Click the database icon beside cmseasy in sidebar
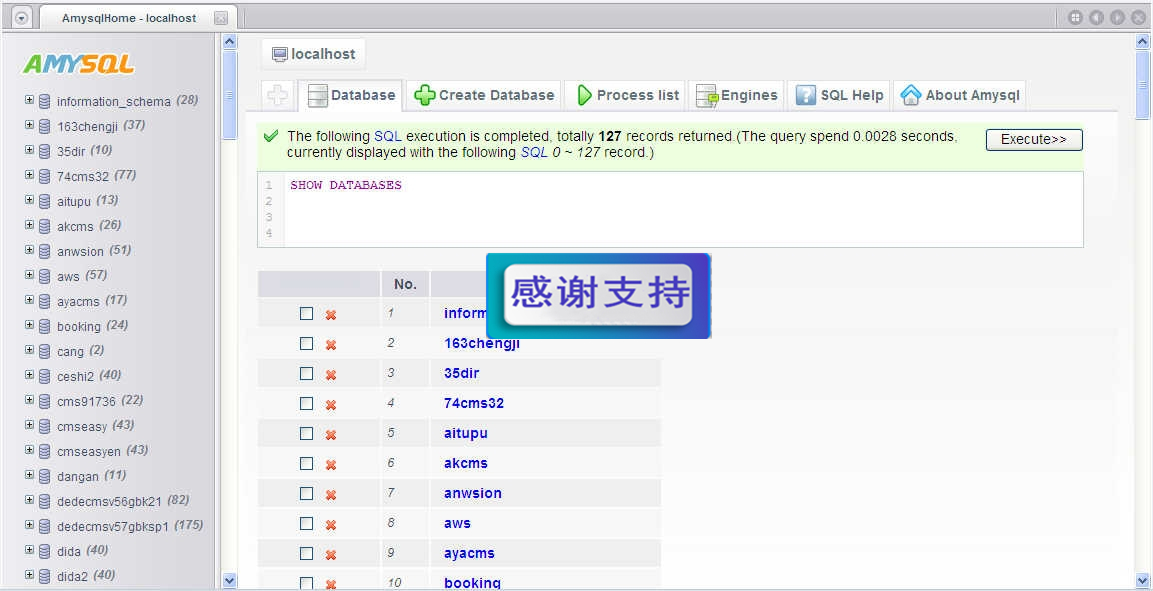The height and width of the screenshot is (591, 1153). (x=45, y=426)
